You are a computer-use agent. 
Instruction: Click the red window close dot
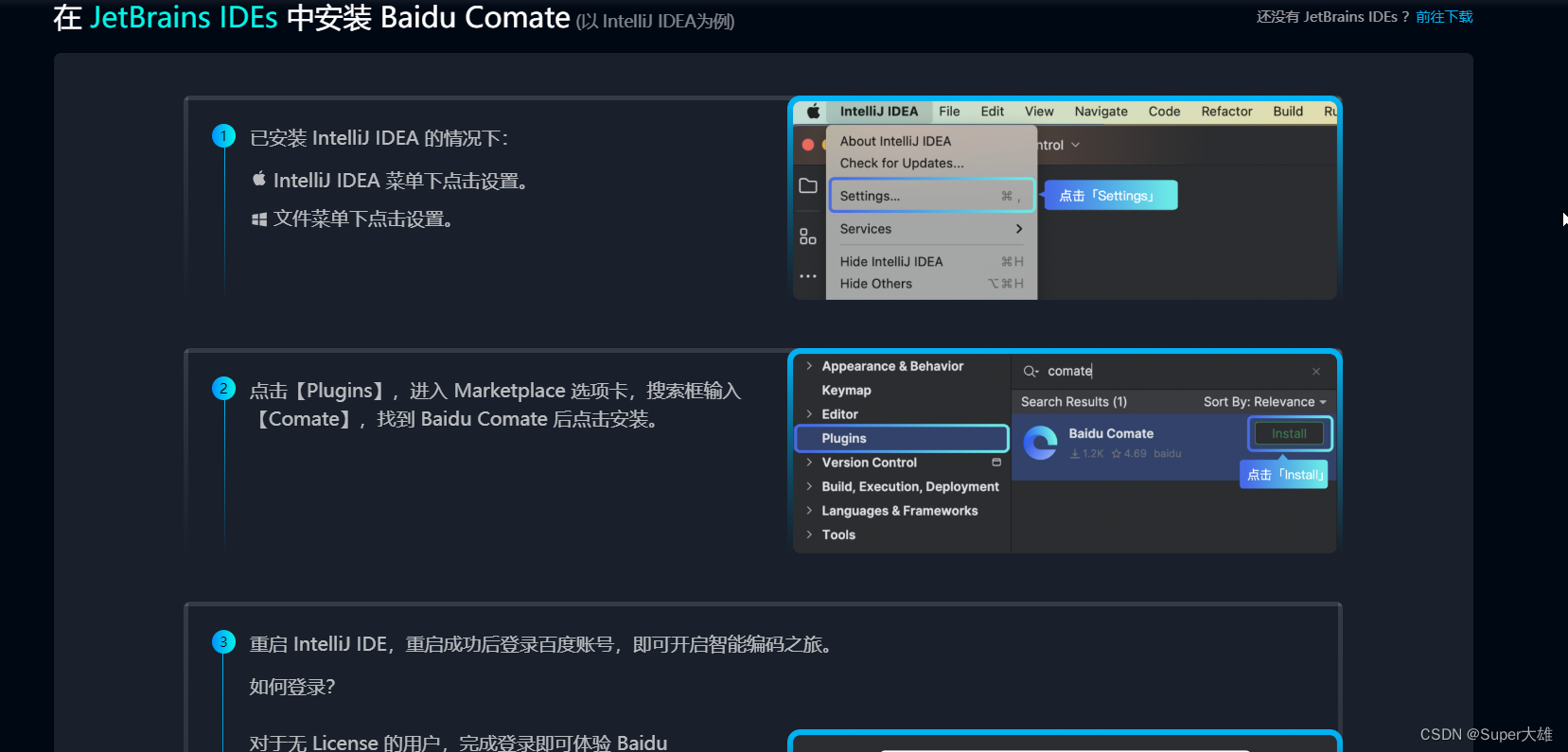(808, 145)
